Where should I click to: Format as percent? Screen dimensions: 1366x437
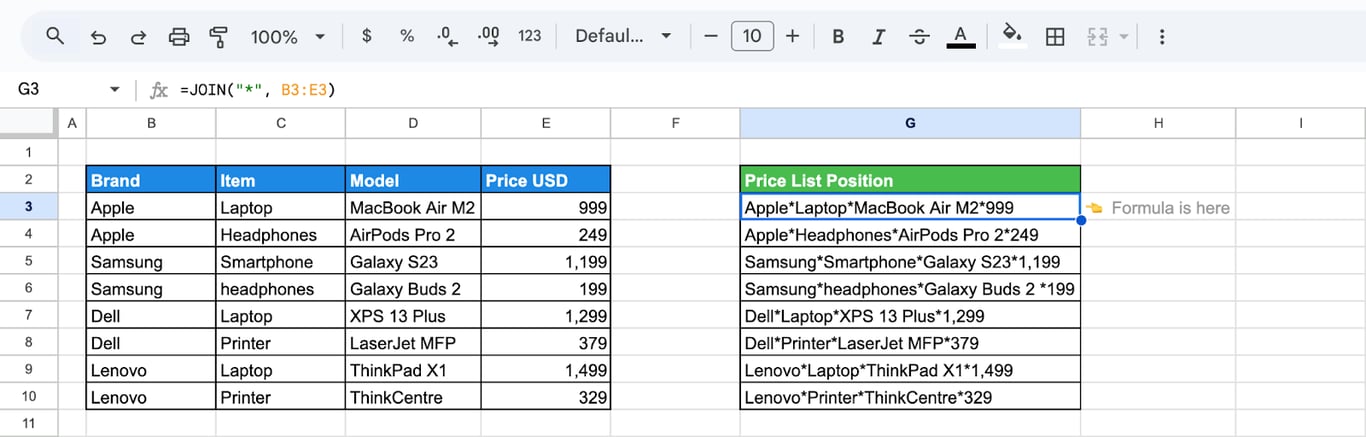pos(407,36)
